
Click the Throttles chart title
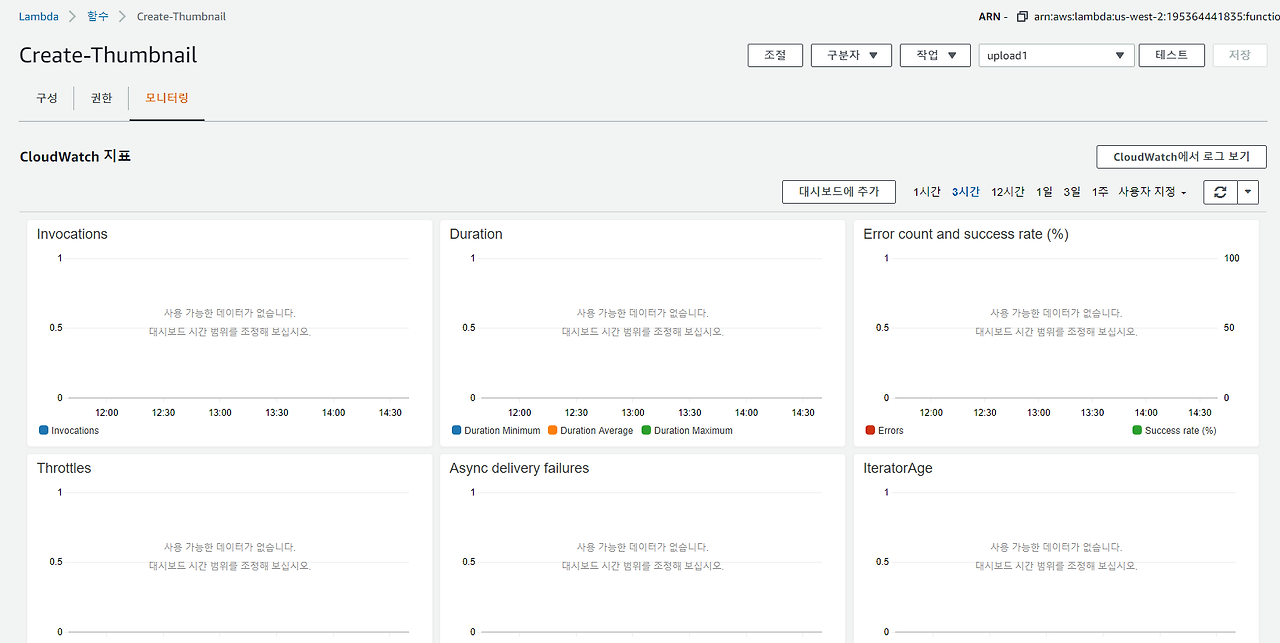64,468
